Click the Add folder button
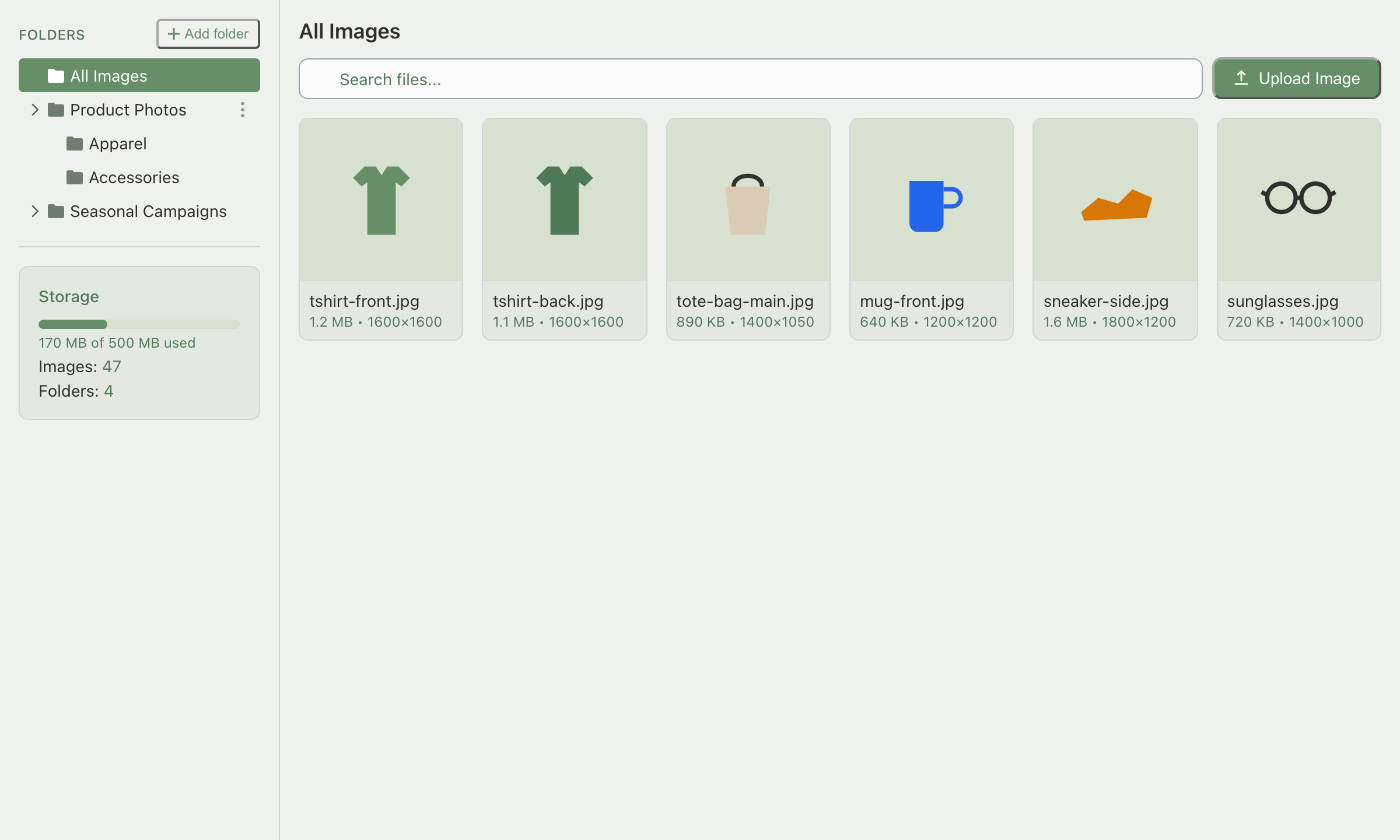1400x840 pixels. click(208, 34)
